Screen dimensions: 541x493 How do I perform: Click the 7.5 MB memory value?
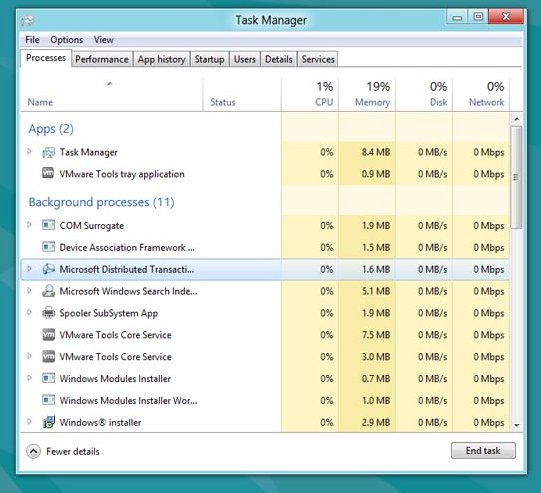(x=376, y=335)
